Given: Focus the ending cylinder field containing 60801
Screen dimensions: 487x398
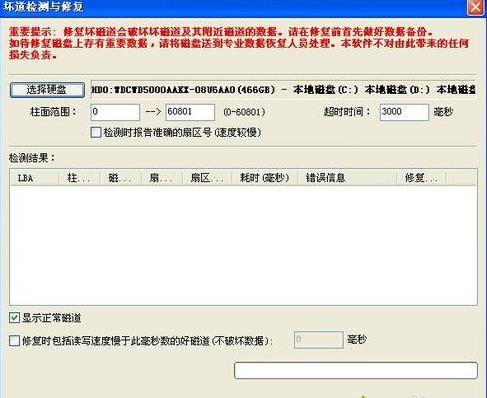Looking at the screenshot, I should click(x=190, y=112).
